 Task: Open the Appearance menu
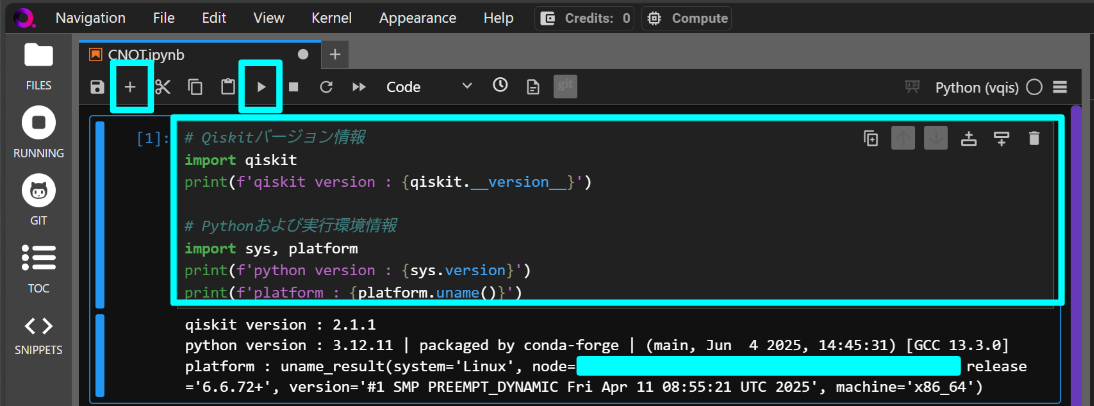pos(417,18)
